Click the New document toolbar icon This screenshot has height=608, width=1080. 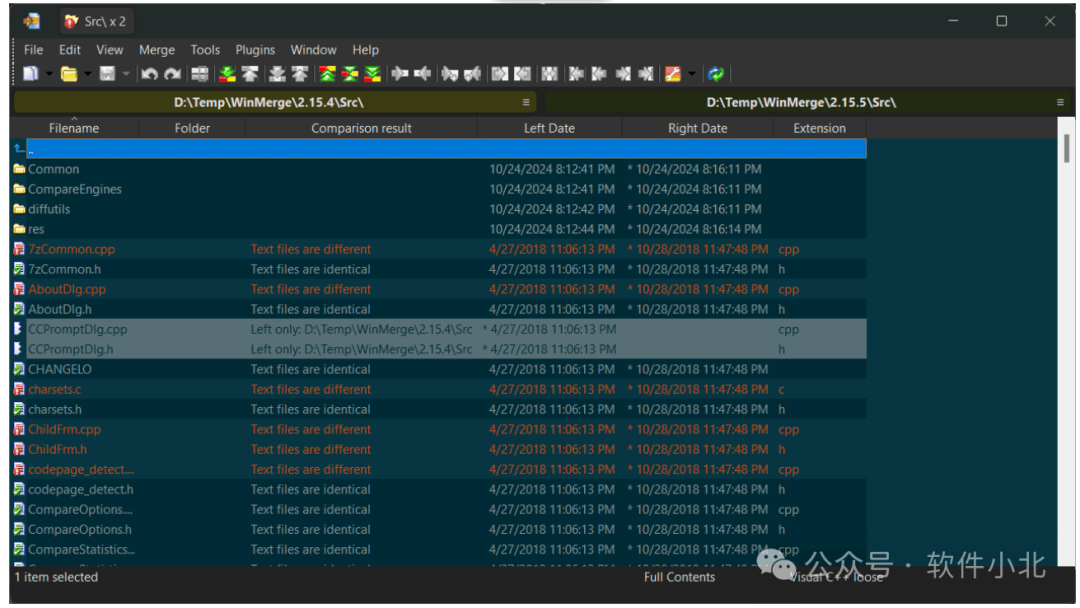point(31,74)
